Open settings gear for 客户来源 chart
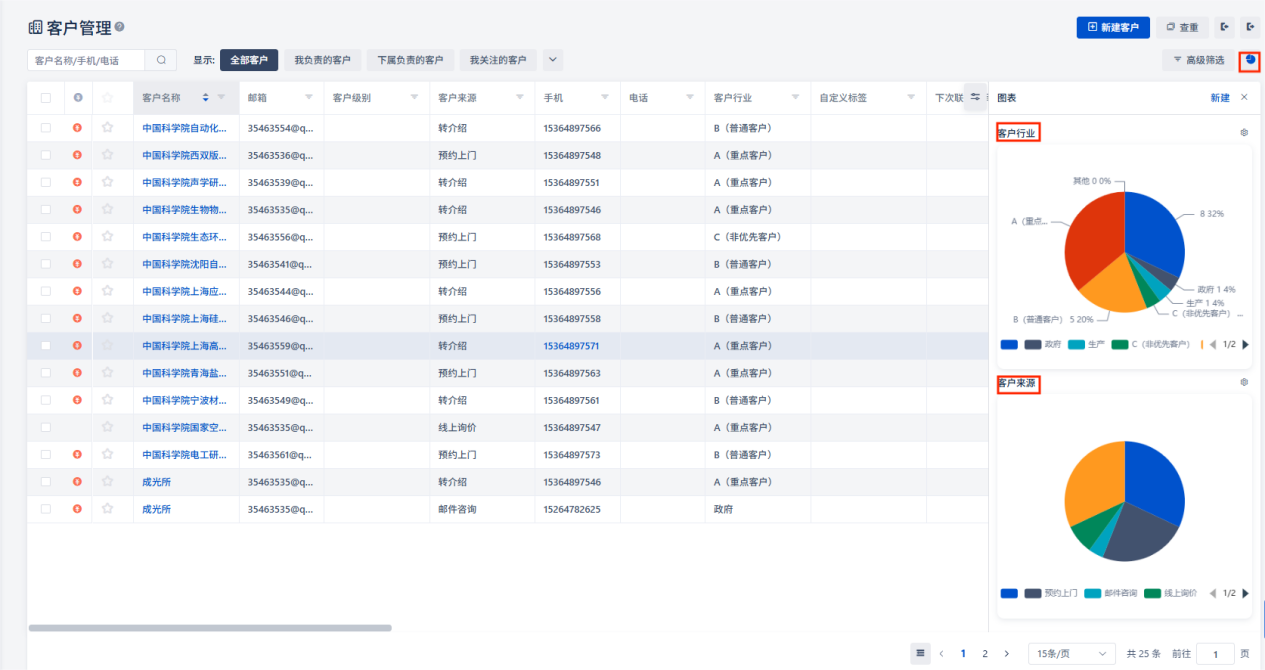Image resolution: width=1265 pixels, height=670 pixels. tap(1244, 382)
